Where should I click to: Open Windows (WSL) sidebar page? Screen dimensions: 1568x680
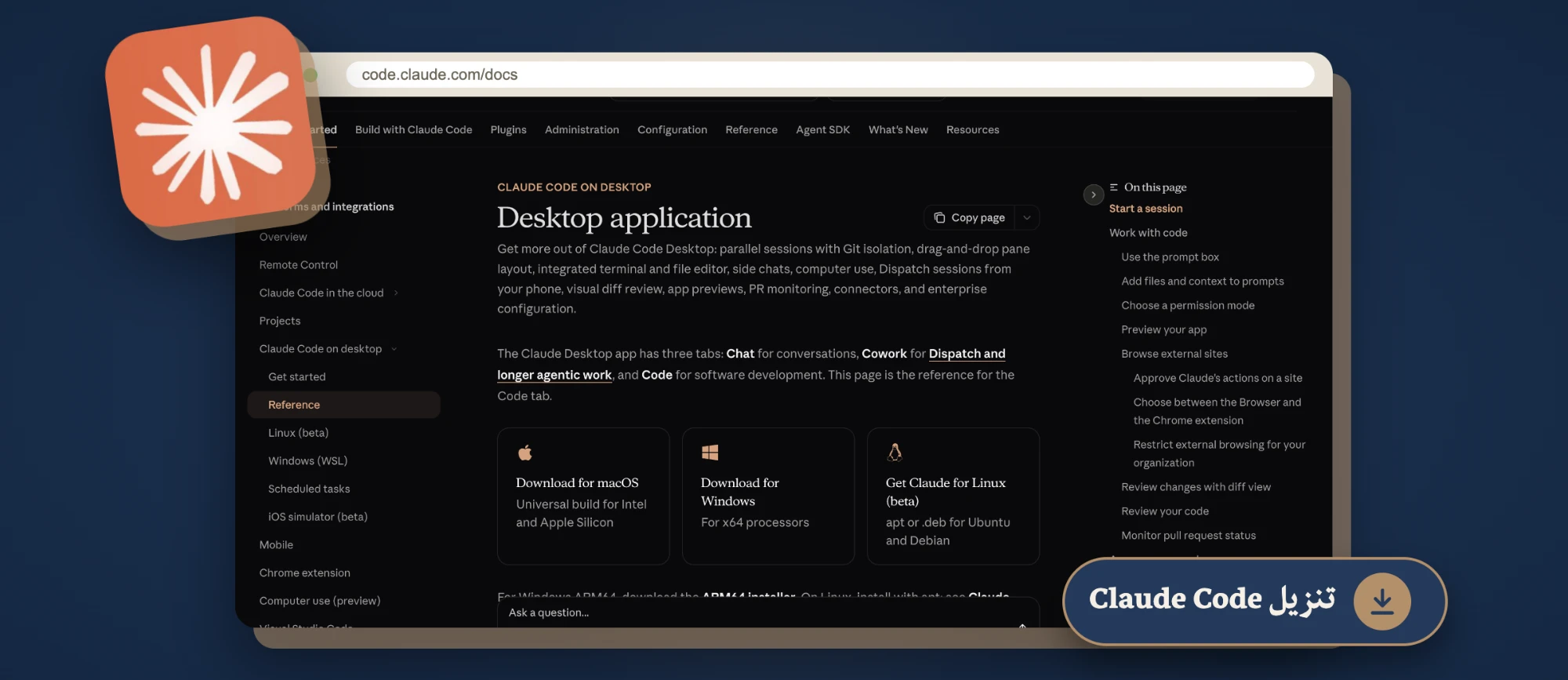pyautogui.click(x=307, y=460)
